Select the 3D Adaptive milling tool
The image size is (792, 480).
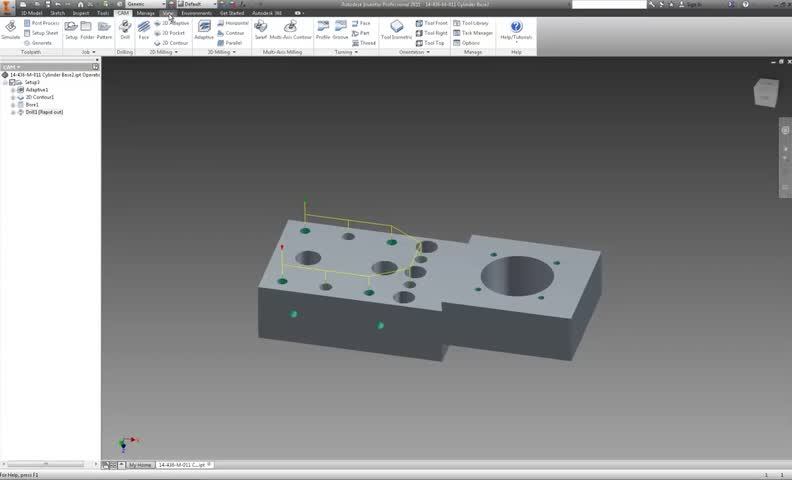204,30
